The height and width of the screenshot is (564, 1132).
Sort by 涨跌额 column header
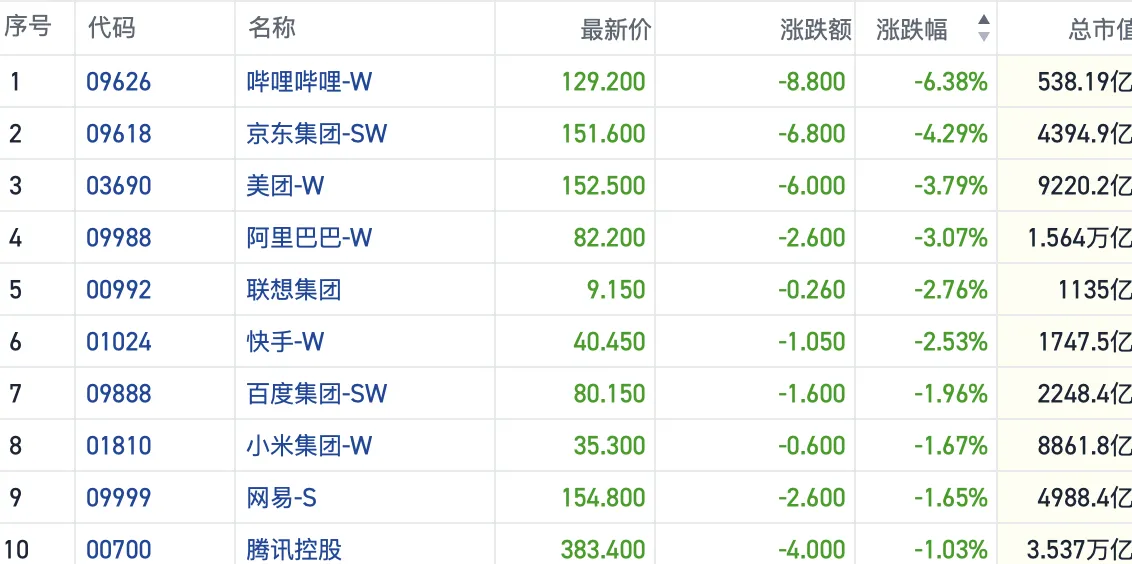(815, 30)
